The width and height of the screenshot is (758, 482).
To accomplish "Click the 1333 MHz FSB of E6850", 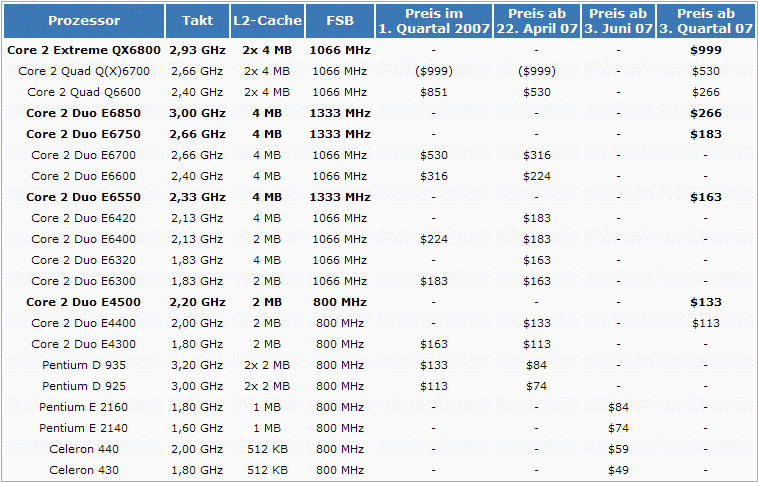I will point(340,113).
